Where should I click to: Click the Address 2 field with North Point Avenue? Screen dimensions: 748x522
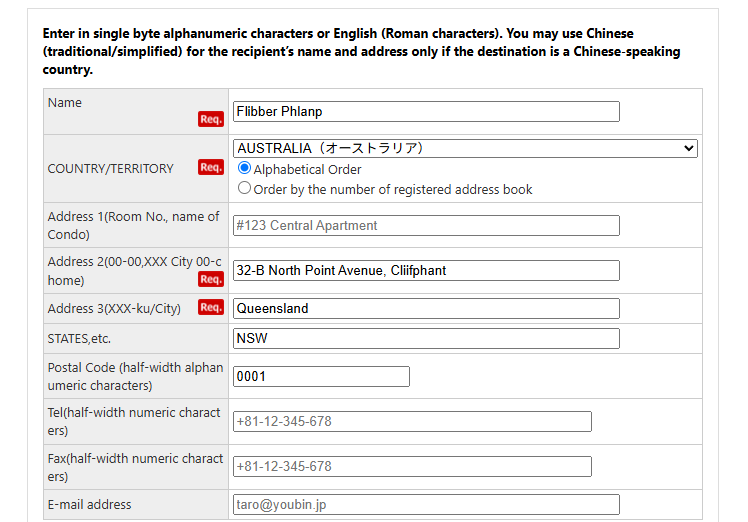coord(426,271)
